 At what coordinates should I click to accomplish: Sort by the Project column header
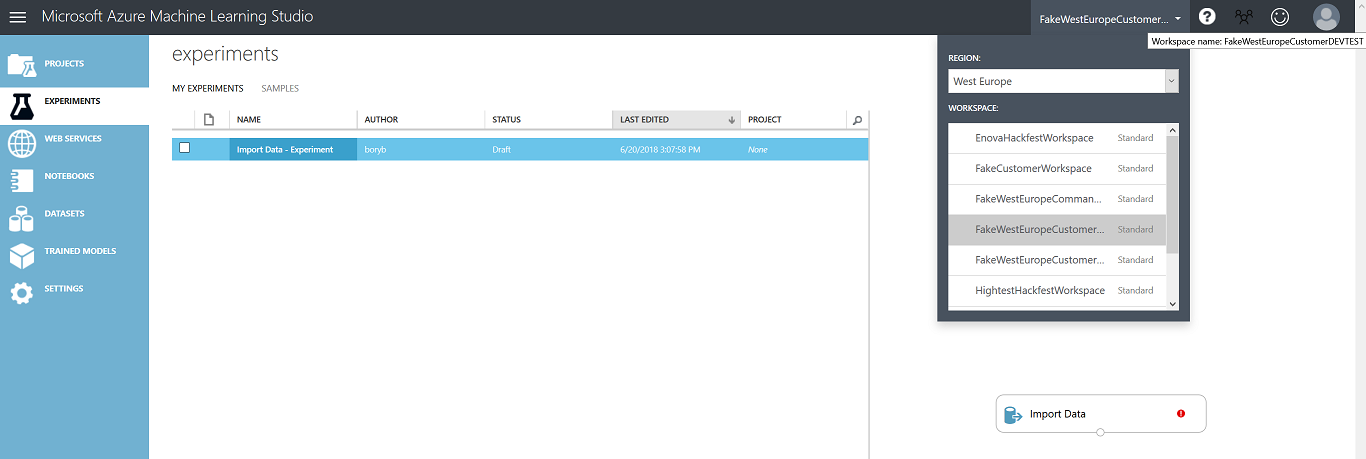point(794,120)
